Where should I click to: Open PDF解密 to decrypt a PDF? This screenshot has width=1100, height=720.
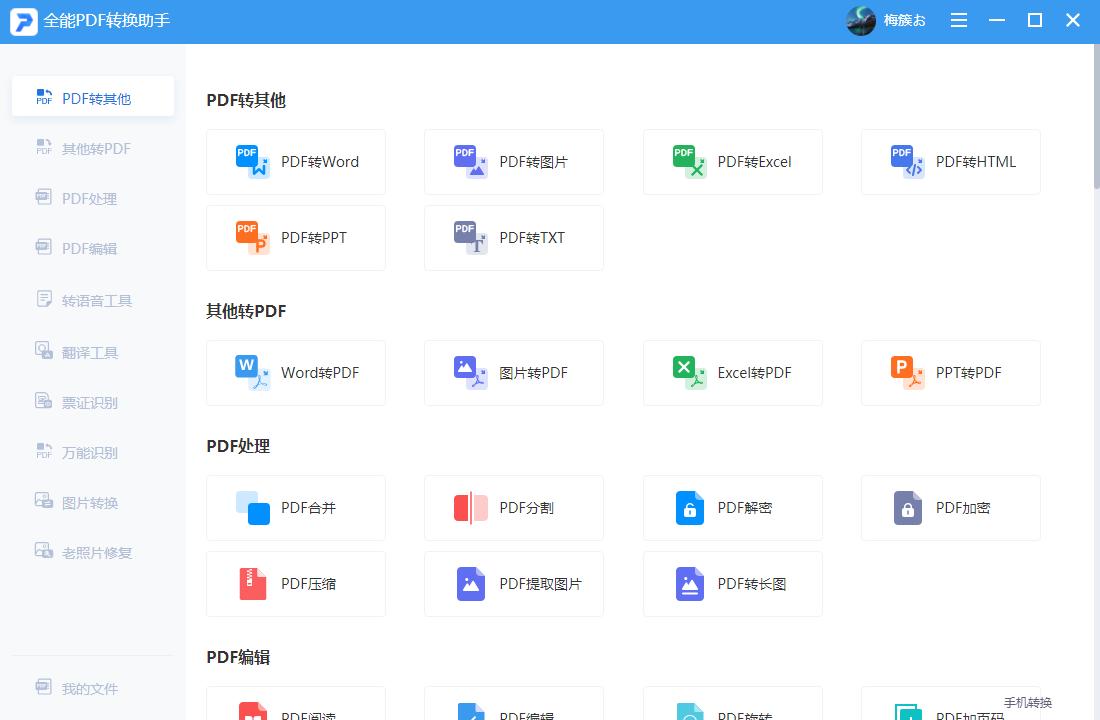732,507
